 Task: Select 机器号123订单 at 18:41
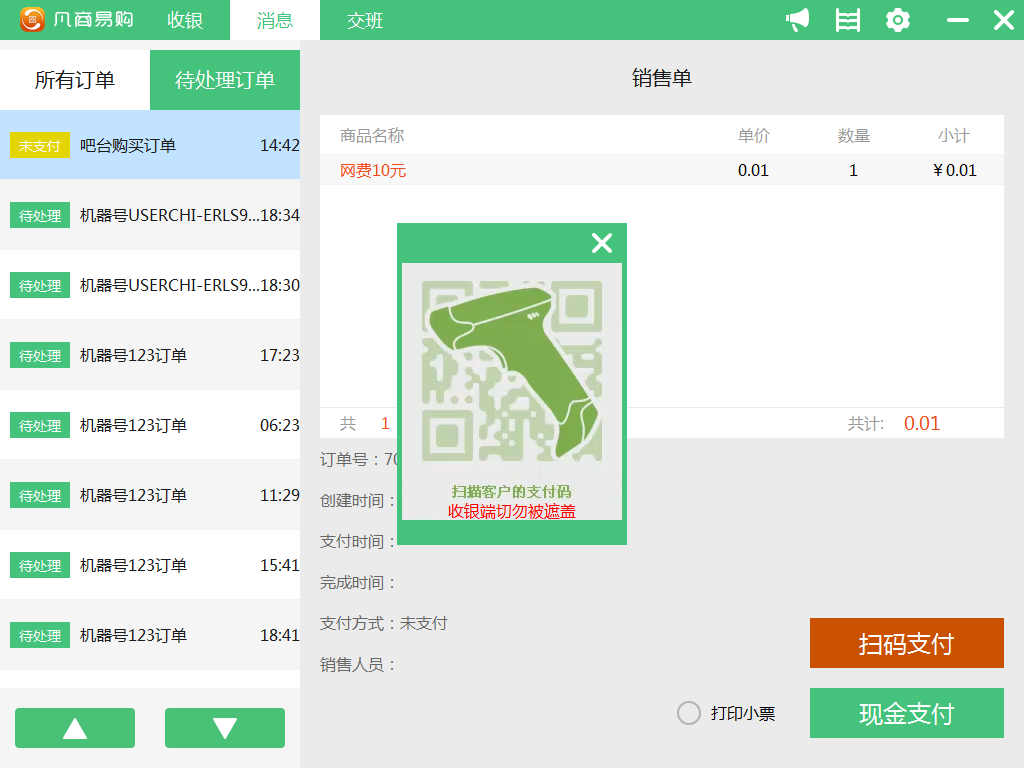pyautogui.click(x=150, y=635)
